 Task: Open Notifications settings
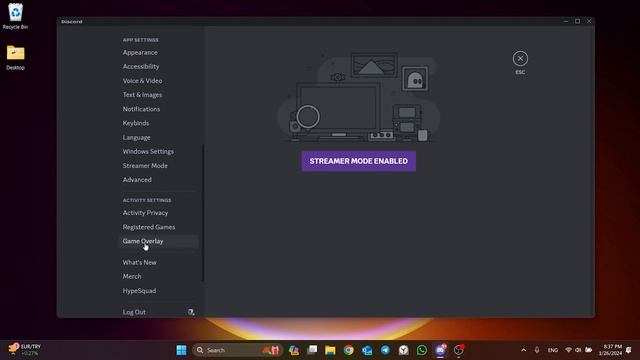[141, 109]
